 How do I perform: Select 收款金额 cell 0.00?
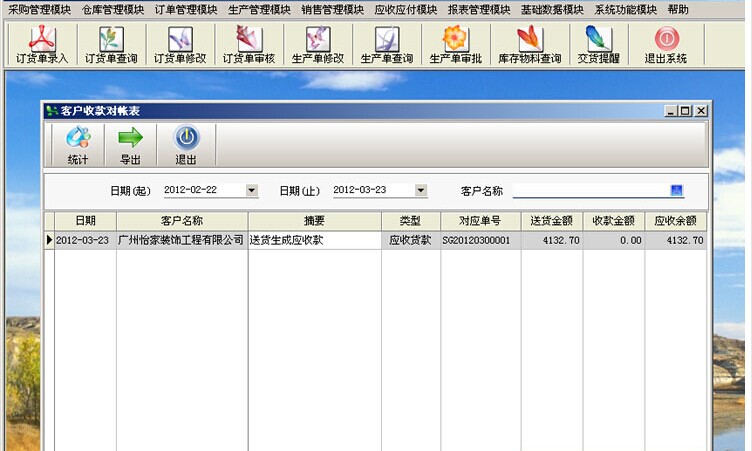[x=614, y=240]
